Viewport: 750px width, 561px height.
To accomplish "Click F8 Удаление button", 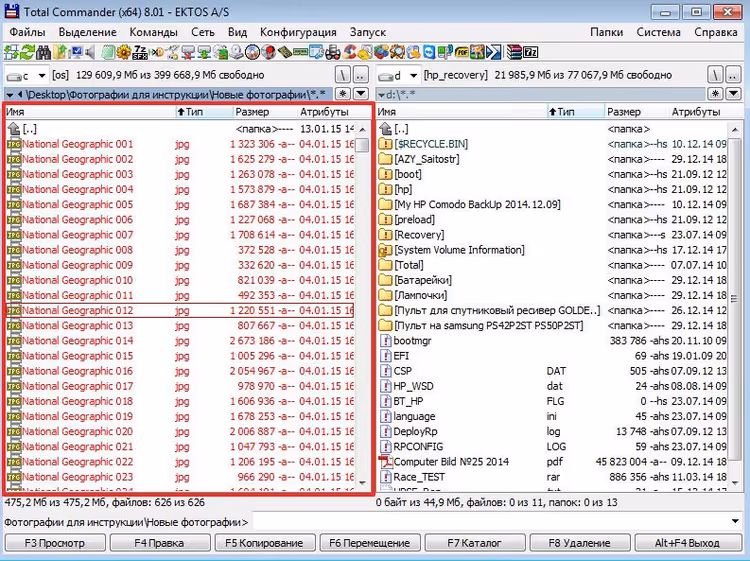I will tap(580, 543).
